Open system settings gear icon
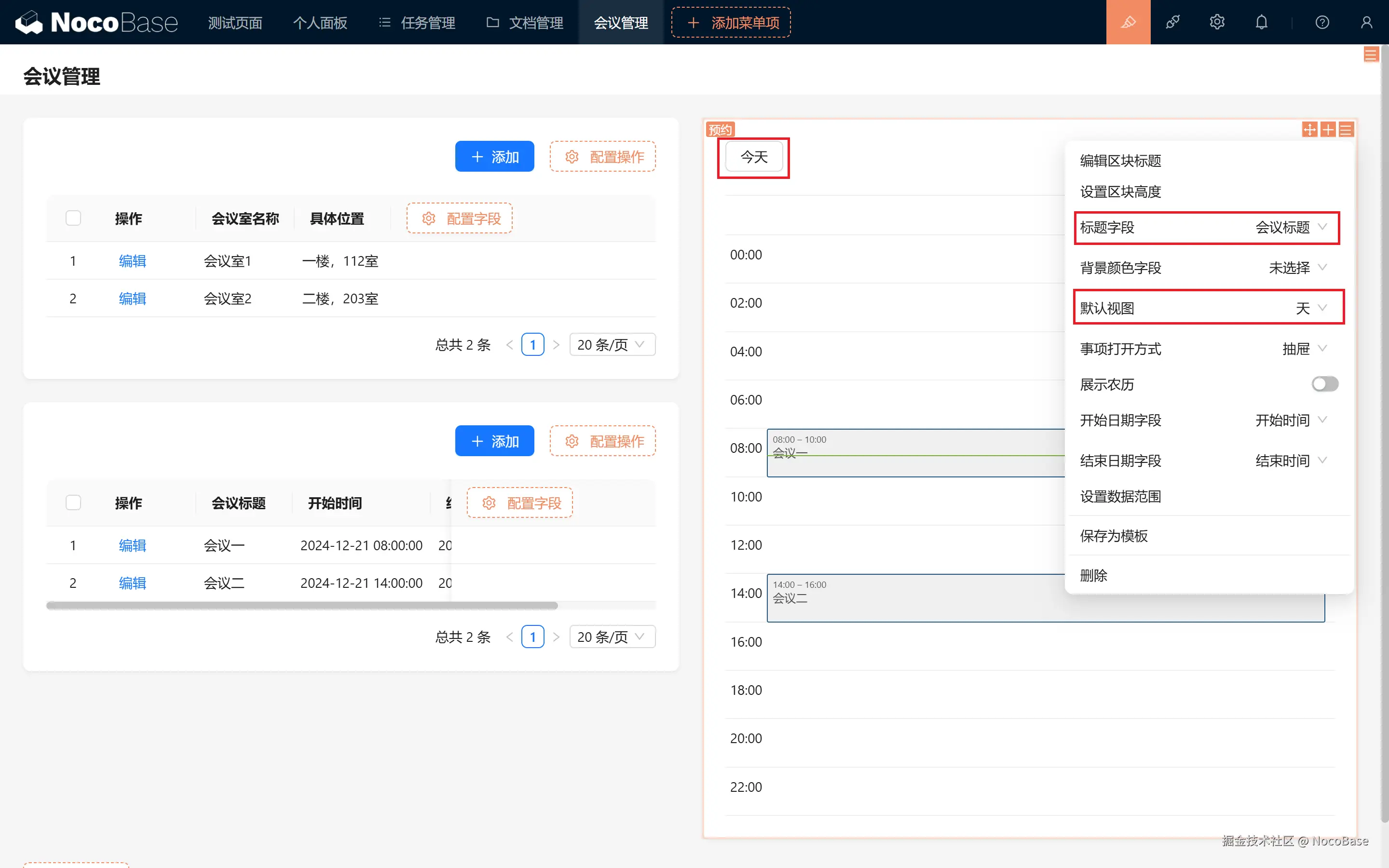Screen dimensions: 1389x868 point(1217,22)
